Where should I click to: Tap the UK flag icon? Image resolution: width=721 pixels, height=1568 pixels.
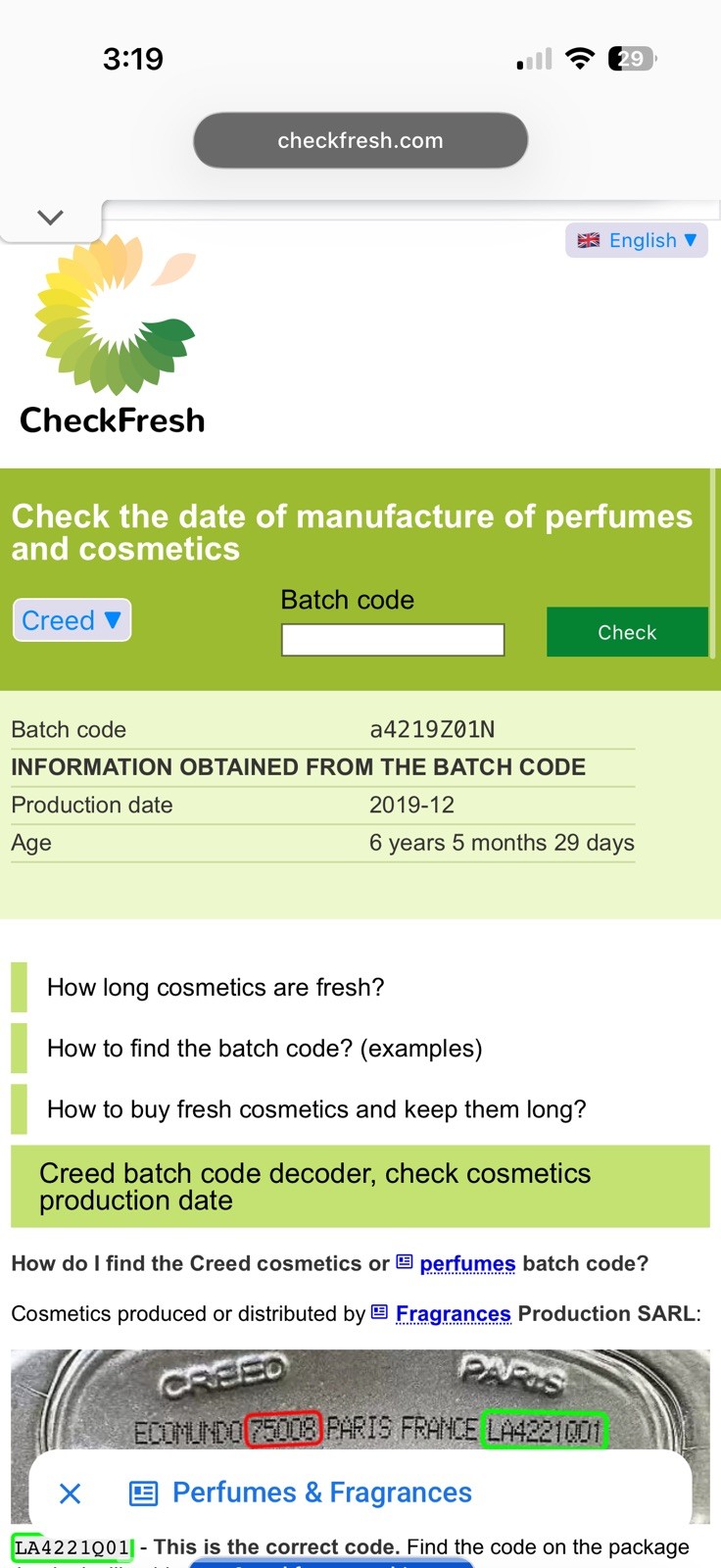pyautogui.click(x=589, y=240)
